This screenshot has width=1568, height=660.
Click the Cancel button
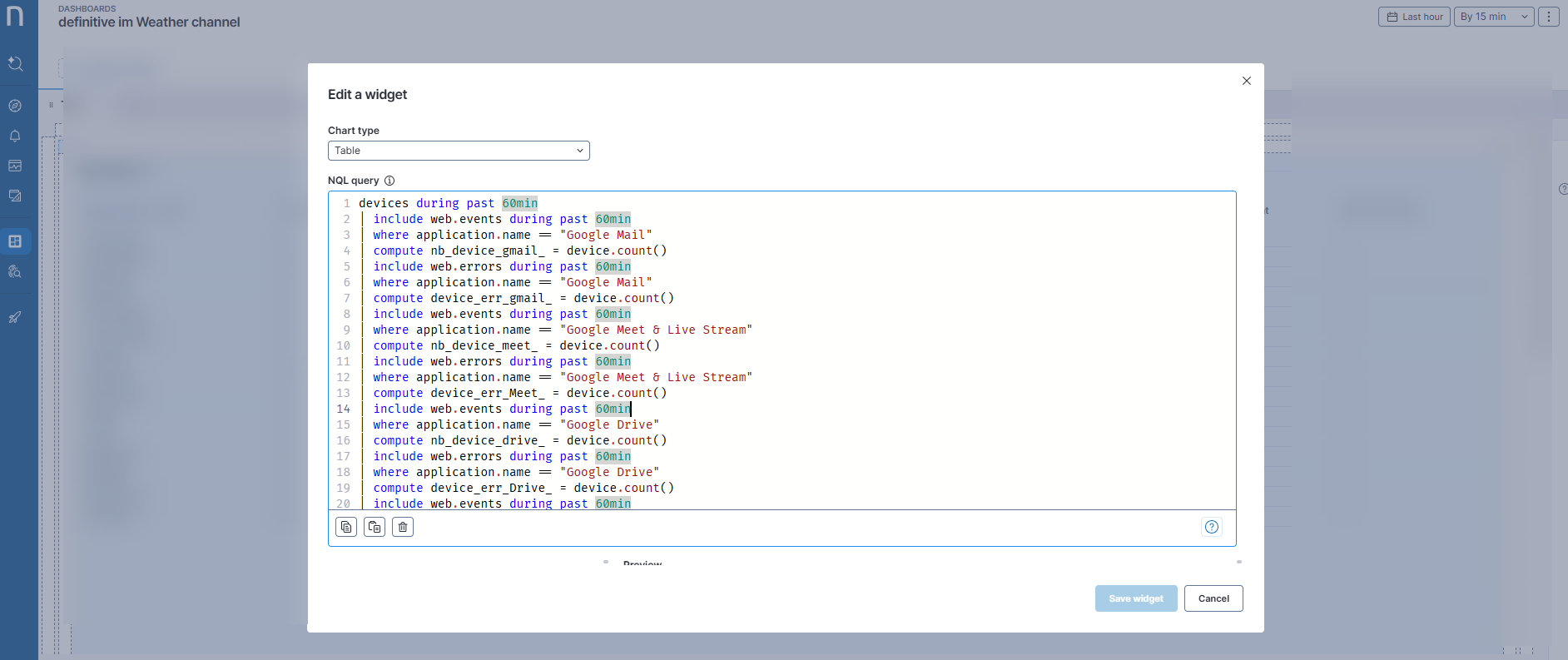tap(1213, 598)
